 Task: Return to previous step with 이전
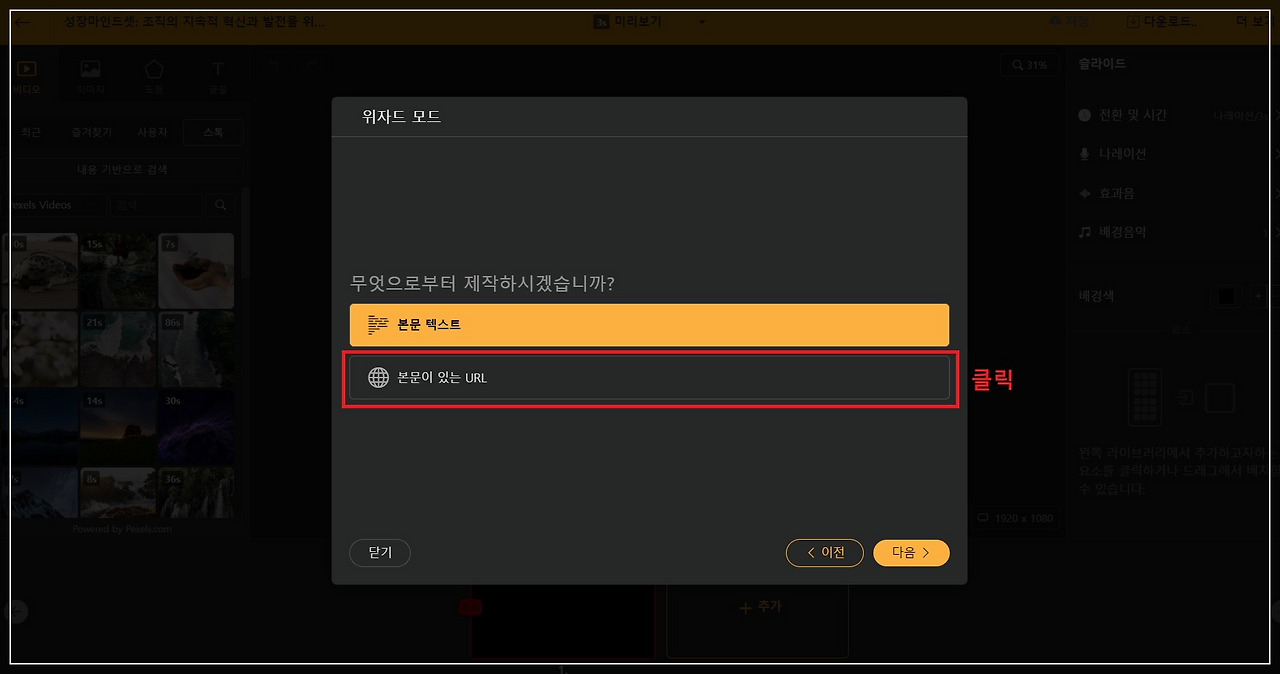pyautogui.click(x=825, y=553)
